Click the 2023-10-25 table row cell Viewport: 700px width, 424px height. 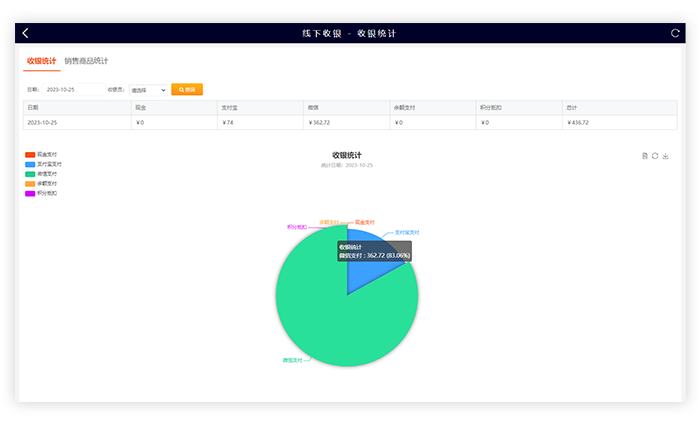pyautogui.click(x=40, y=122)
